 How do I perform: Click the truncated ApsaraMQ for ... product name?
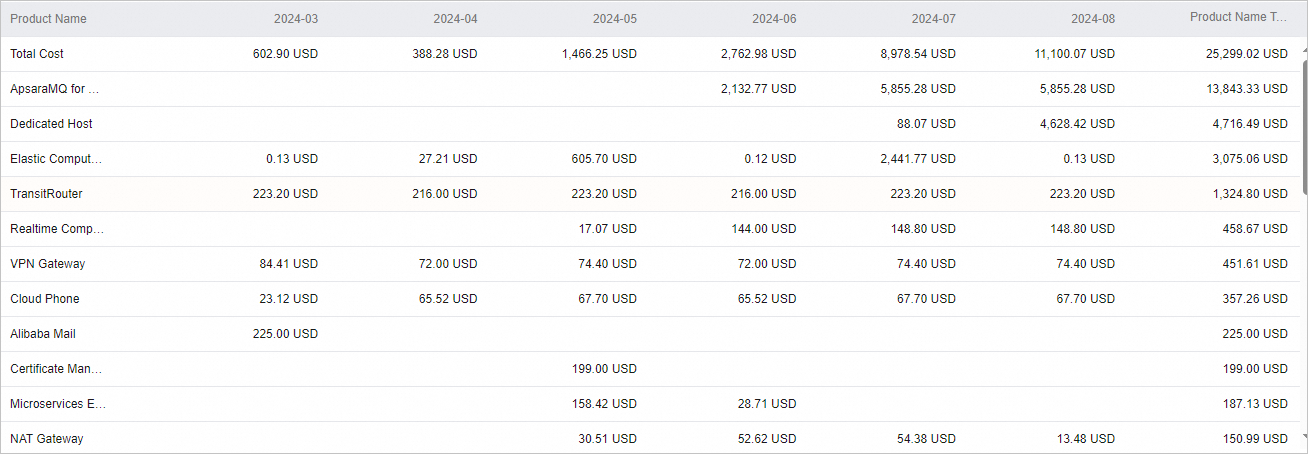tap(55, 89)
